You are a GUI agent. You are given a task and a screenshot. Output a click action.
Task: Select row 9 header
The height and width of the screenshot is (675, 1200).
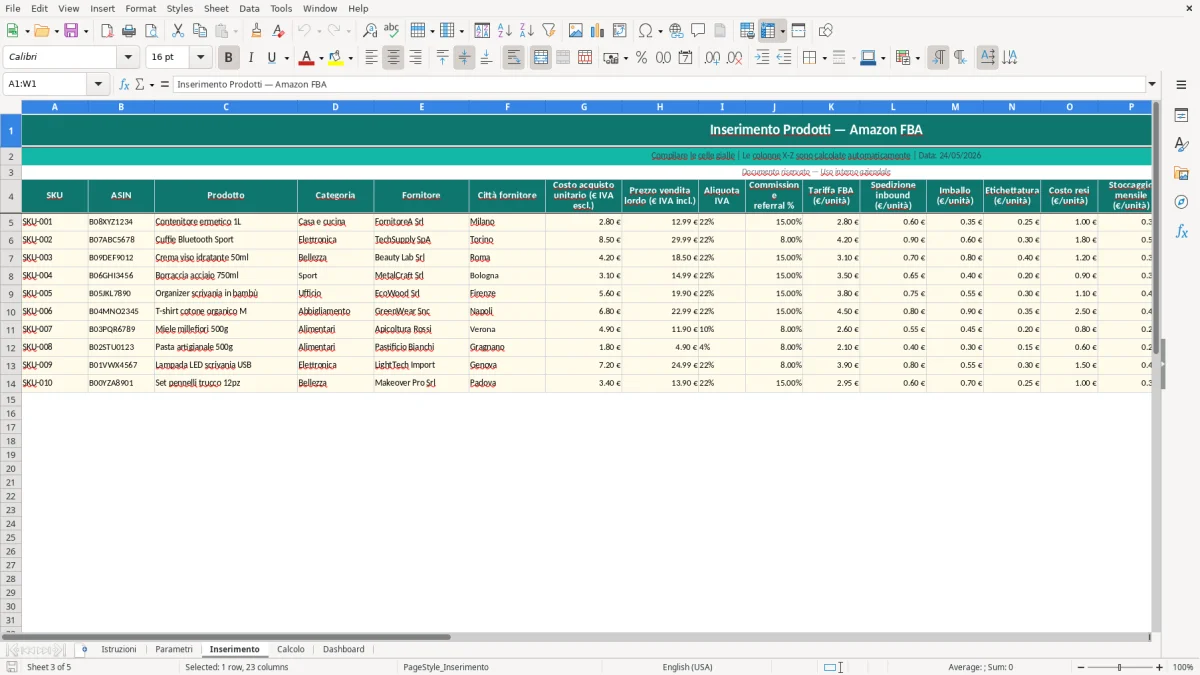coord(11,293)
